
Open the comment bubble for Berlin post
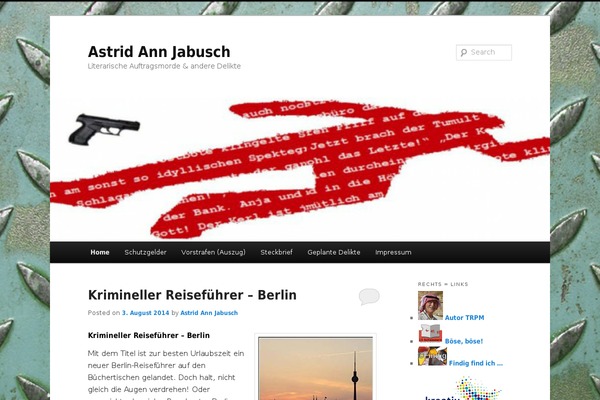coord(369,296)
